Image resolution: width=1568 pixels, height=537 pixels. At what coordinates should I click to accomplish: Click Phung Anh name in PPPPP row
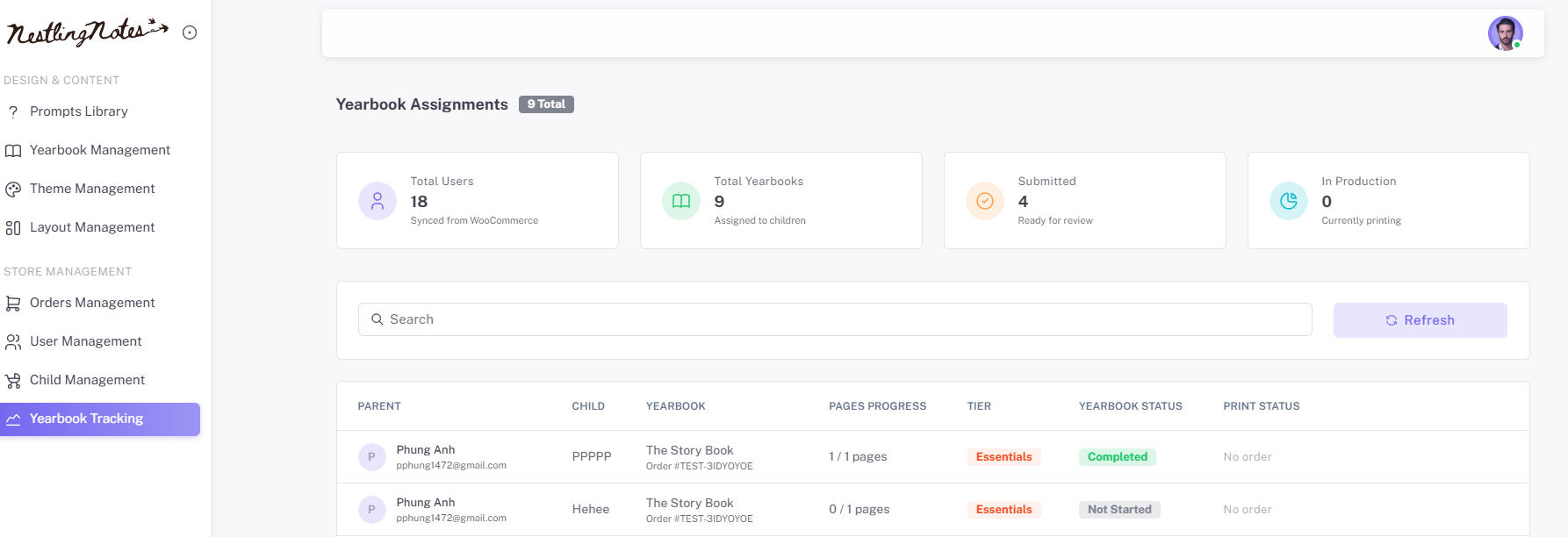pyautogui.click(x=426, y=450)
